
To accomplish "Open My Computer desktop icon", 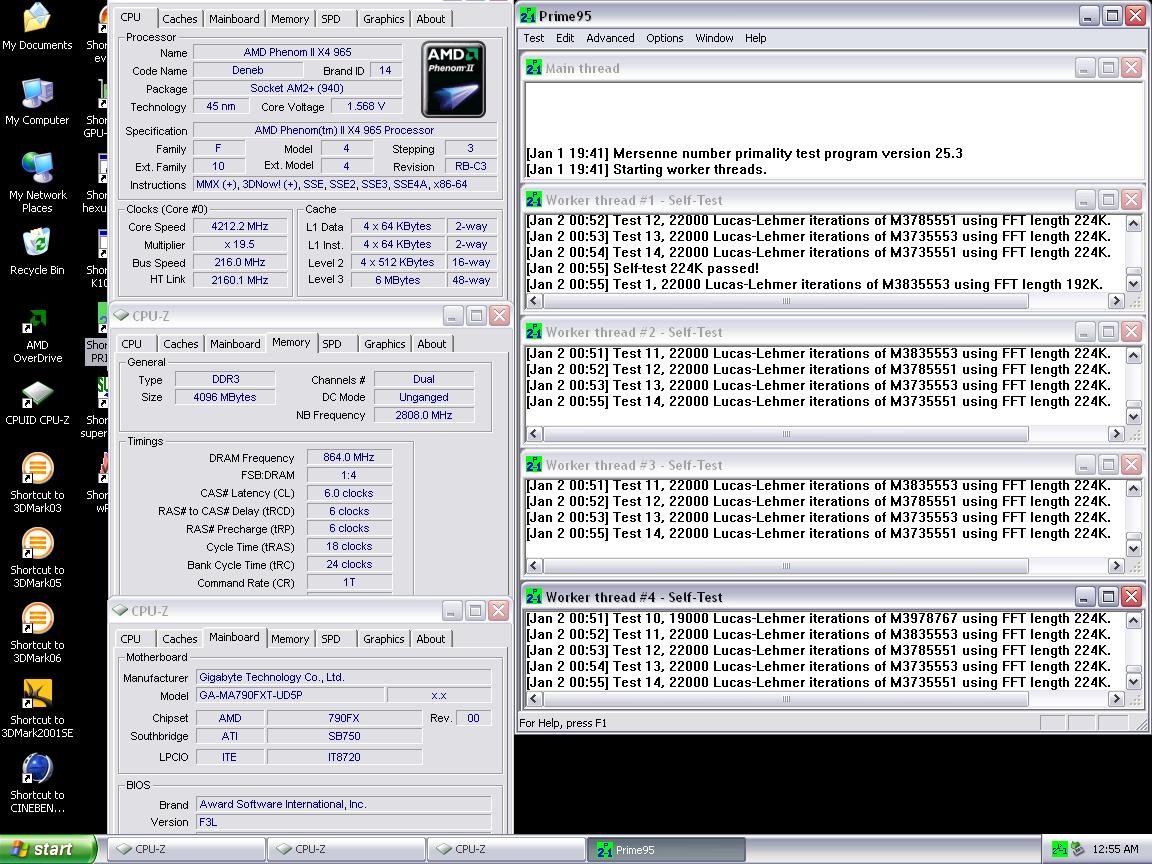I will pyautogui.click(x=37, y=102).
